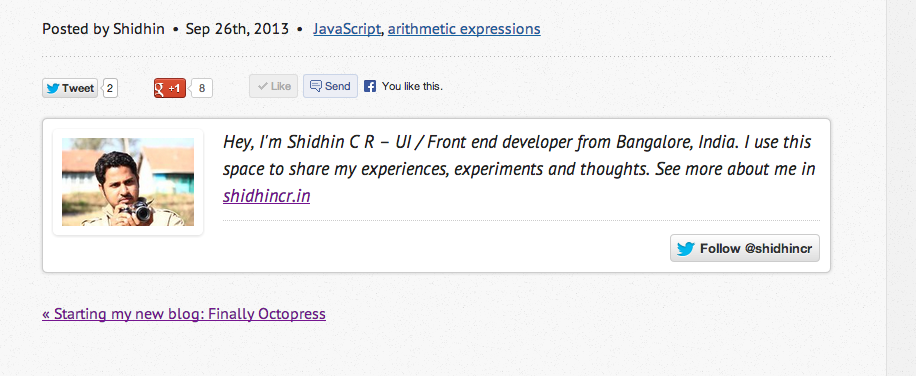Click the Twitter bird on the Tweet button
This screenshot has height=376, width=916.
tap(53, 88)
